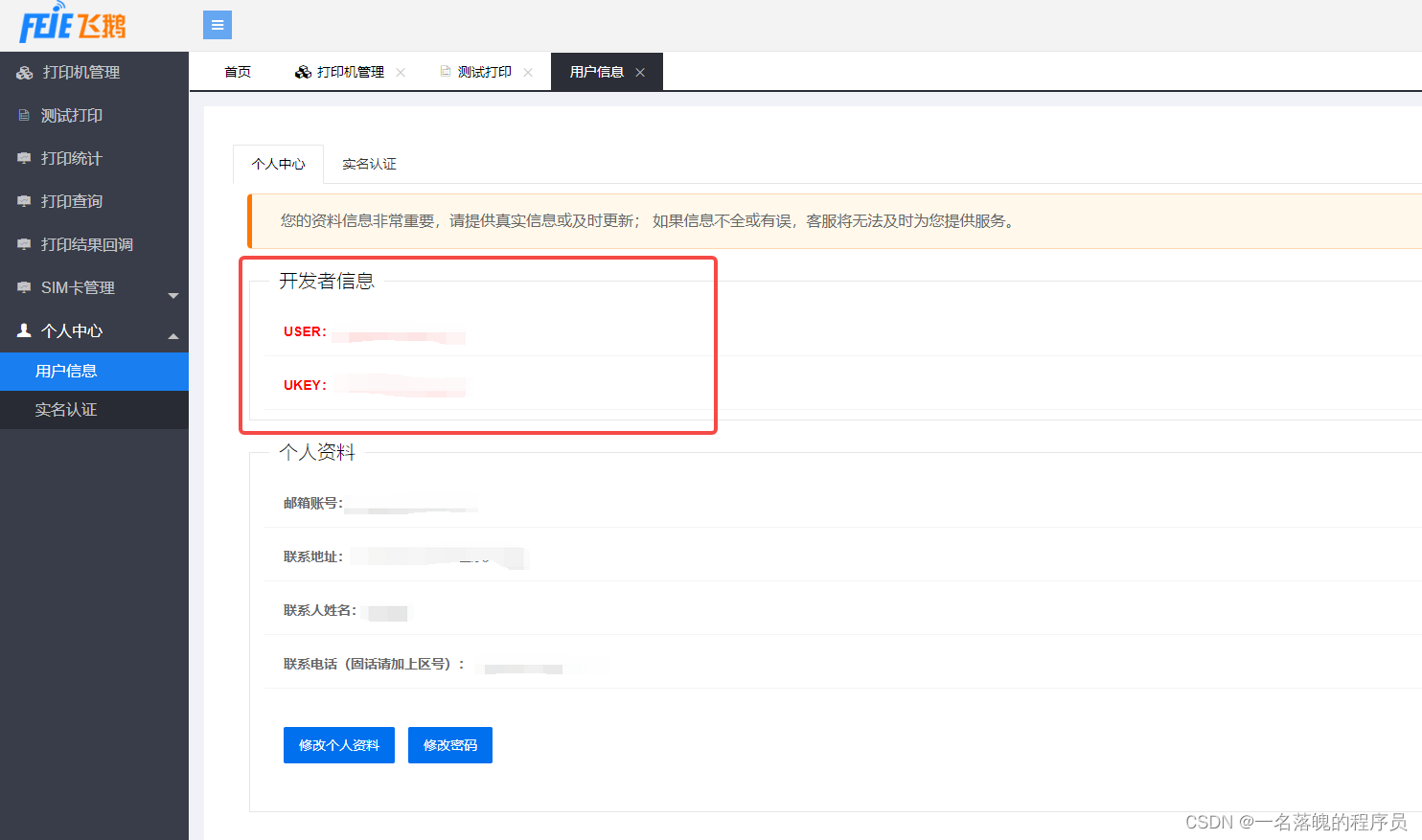Click the SIM卡管理 sidebar icon
Image resolution: width=1422 pixels, height=840 pixels.
25,287
